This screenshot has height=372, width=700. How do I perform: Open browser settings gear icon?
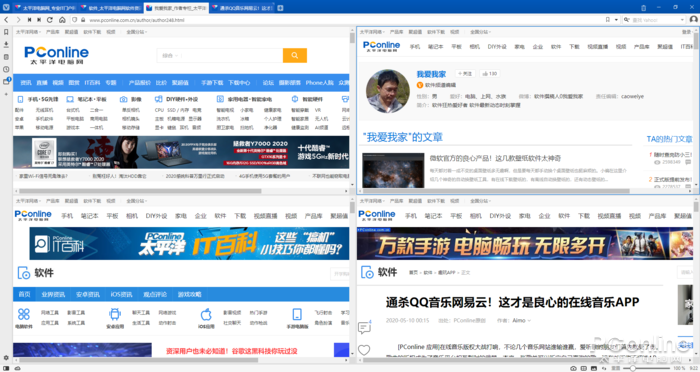pos(6,358)
